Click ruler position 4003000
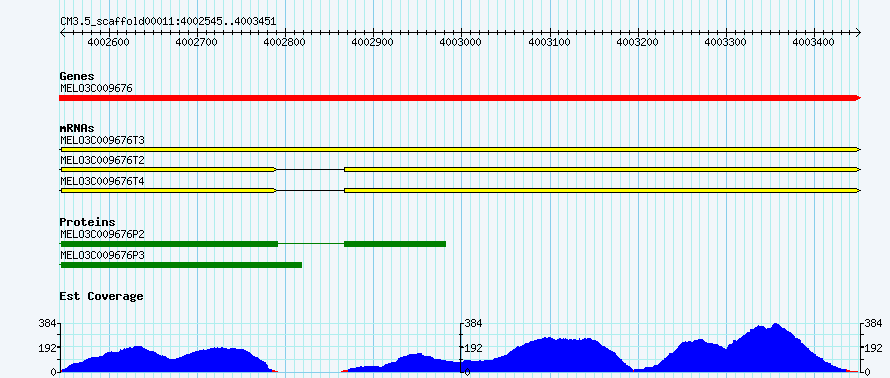890x378 pixels. pos(461,43)
